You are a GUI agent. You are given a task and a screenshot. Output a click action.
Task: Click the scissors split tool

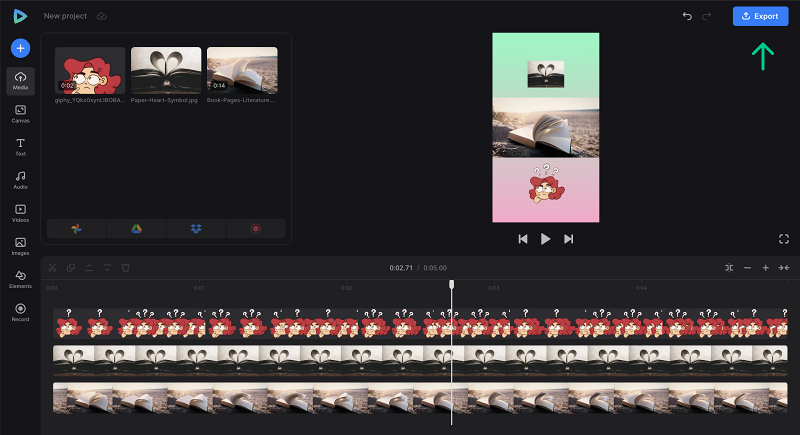click(53, 268)
